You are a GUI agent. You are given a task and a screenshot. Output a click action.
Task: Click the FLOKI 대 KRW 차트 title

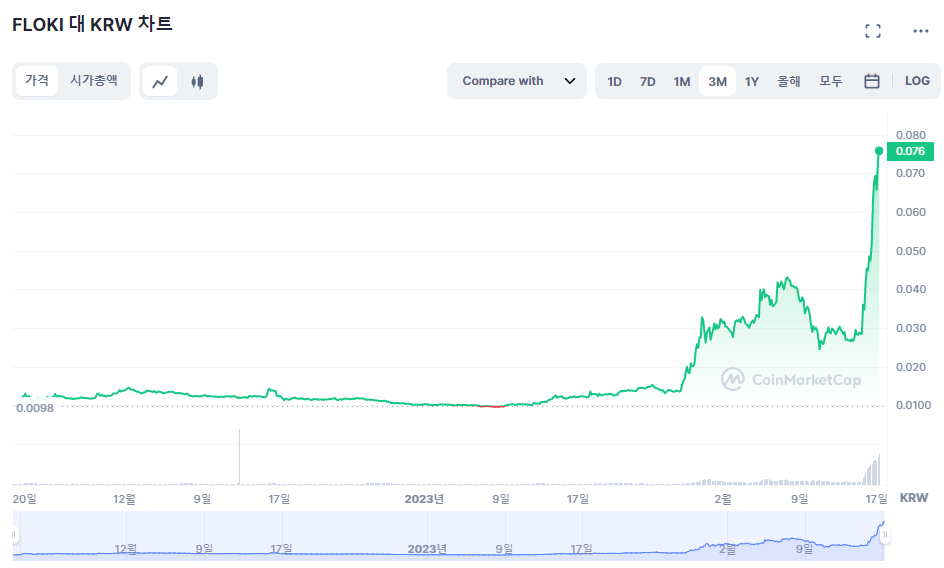pos(92,24)
